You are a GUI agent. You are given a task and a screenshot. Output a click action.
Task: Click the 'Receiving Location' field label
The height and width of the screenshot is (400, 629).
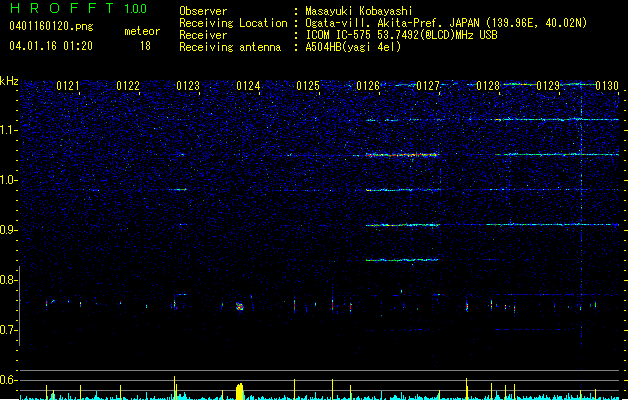(233, 23)
